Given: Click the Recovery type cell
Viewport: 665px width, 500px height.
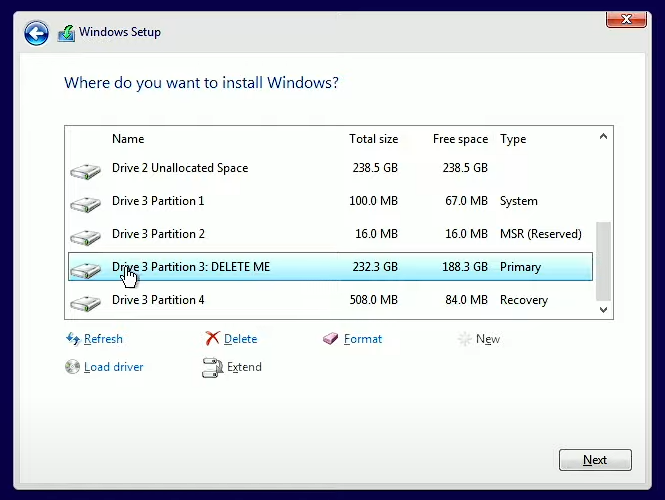Looking at the screenshot, I should click(x=524, y=300).
